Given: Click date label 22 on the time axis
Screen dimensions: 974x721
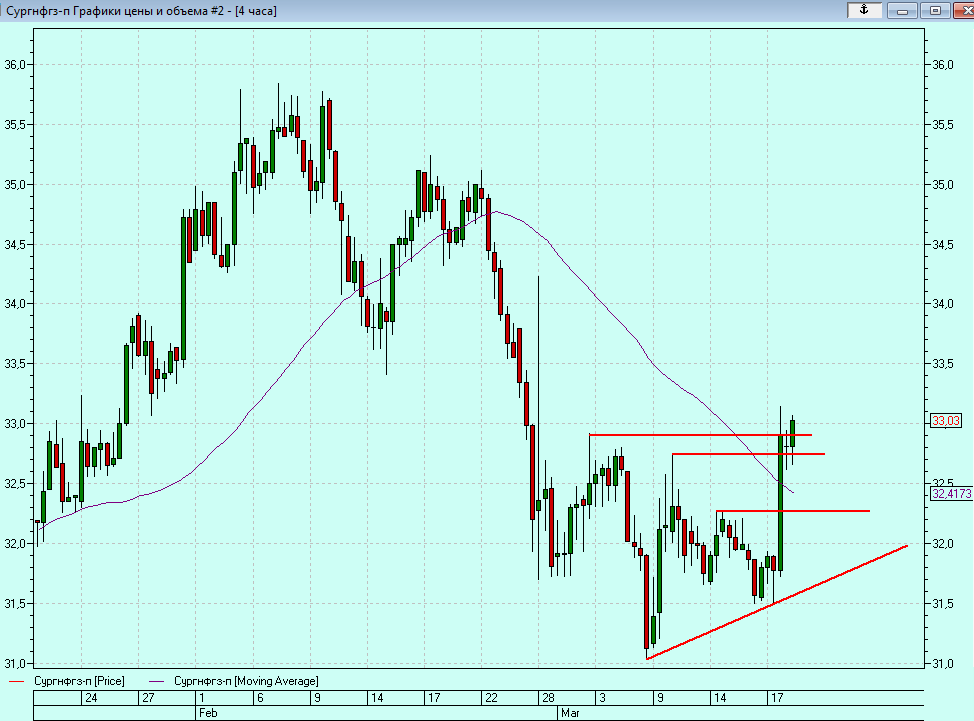Looking at the screenshot, I should point(491,697).
